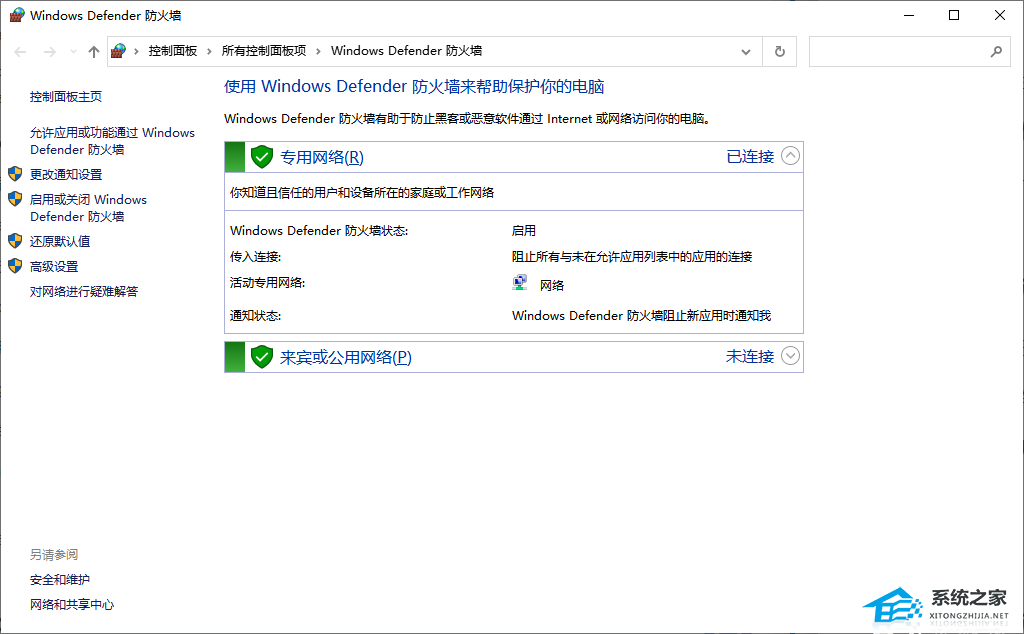Click the 来宾或公用网络(P) heading
Image resolution: width=1024 pixels, height=634 pixels.
click(x=346, y=357)
